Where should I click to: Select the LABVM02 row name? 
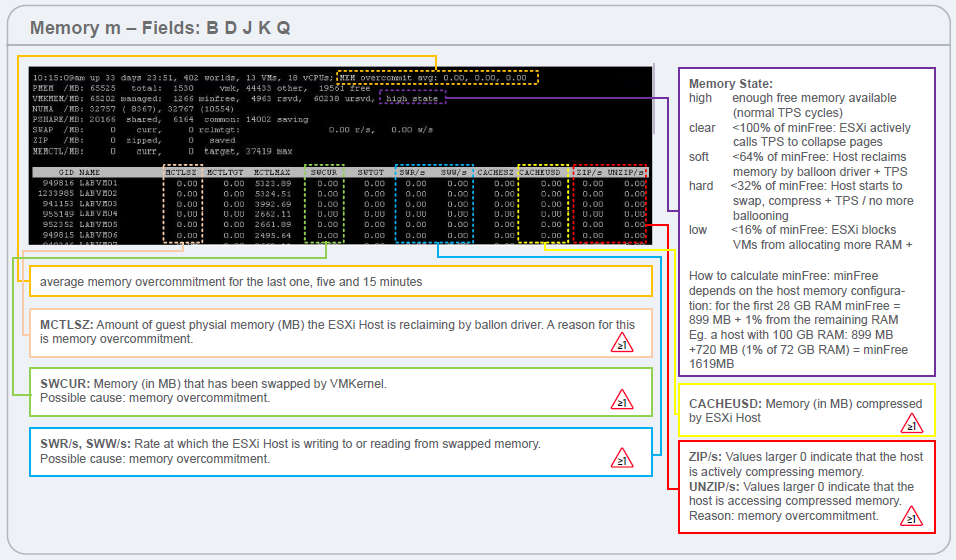coord(98,193)
